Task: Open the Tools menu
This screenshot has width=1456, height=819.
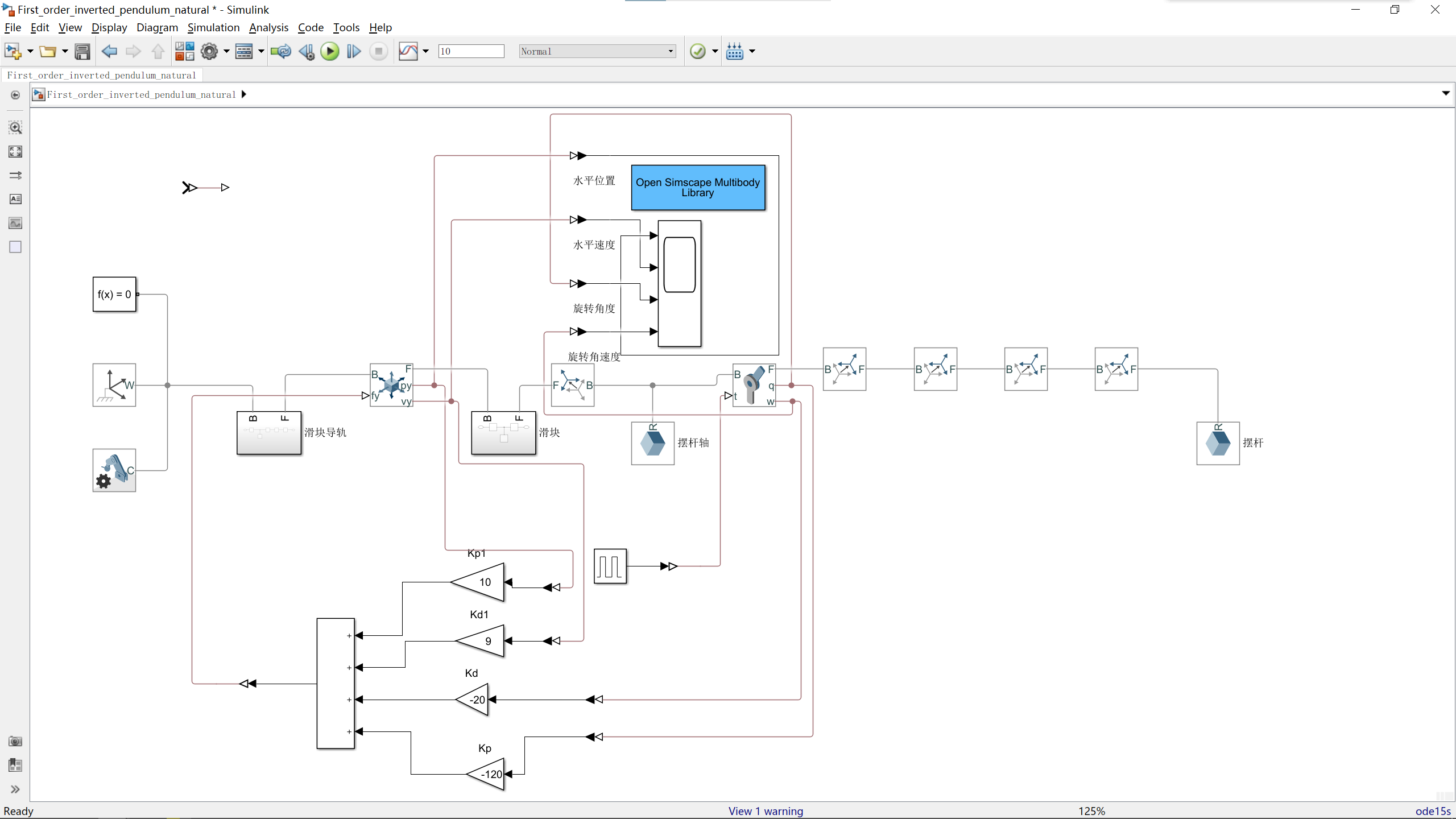Action: (346, 27)
